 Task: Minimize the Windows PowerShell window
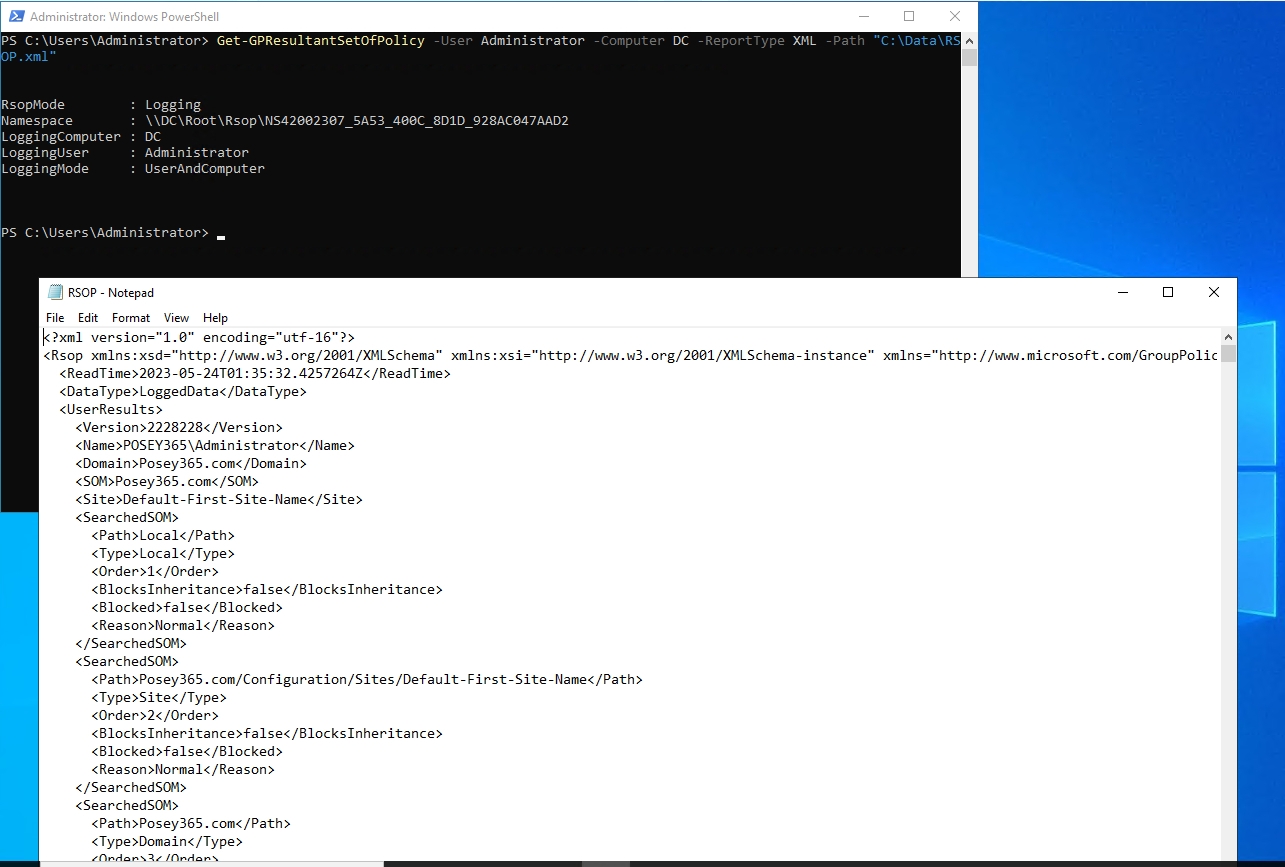[863, 16]
